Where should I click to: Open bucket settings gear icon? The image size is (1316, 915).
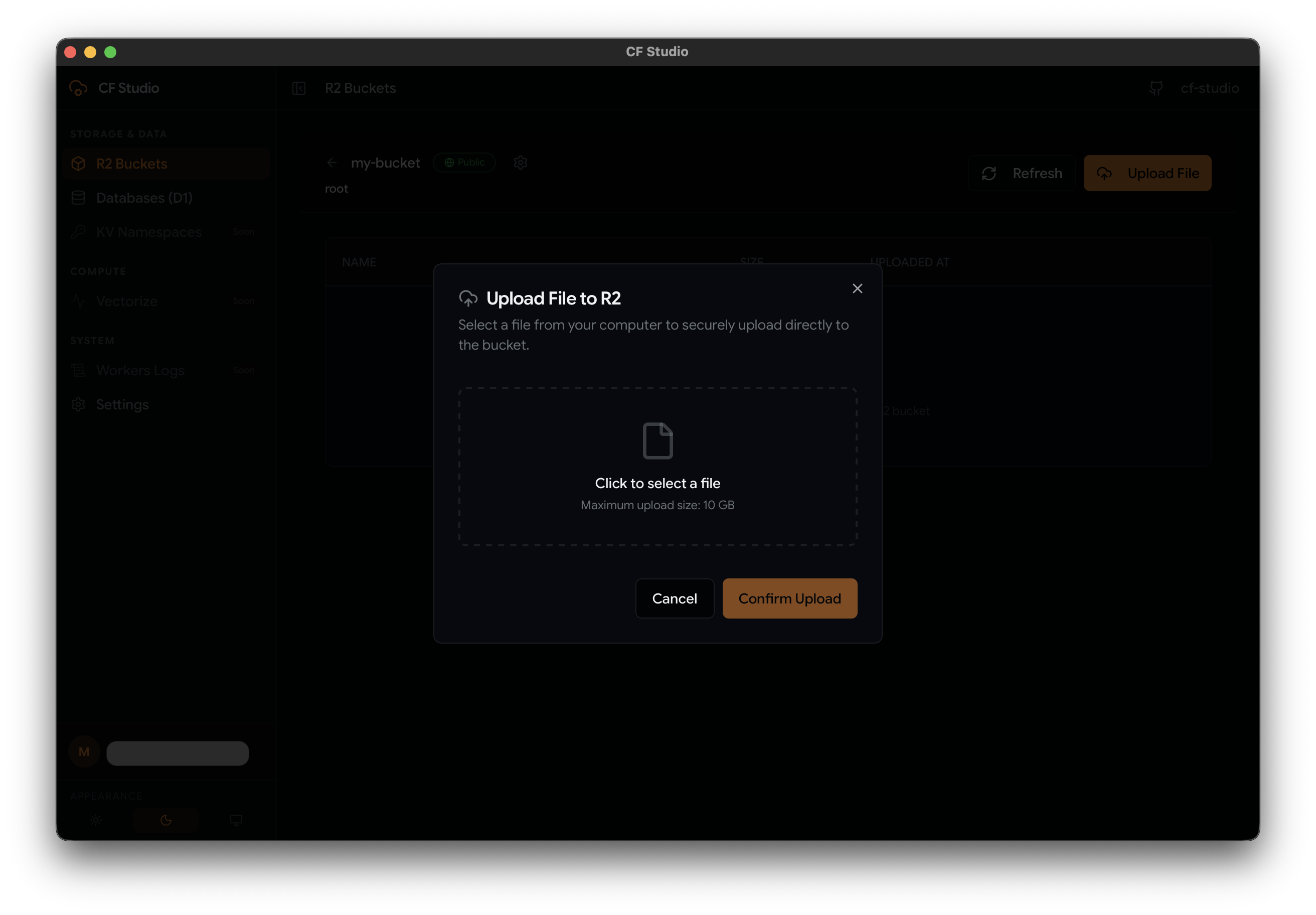tap(521, 163)
